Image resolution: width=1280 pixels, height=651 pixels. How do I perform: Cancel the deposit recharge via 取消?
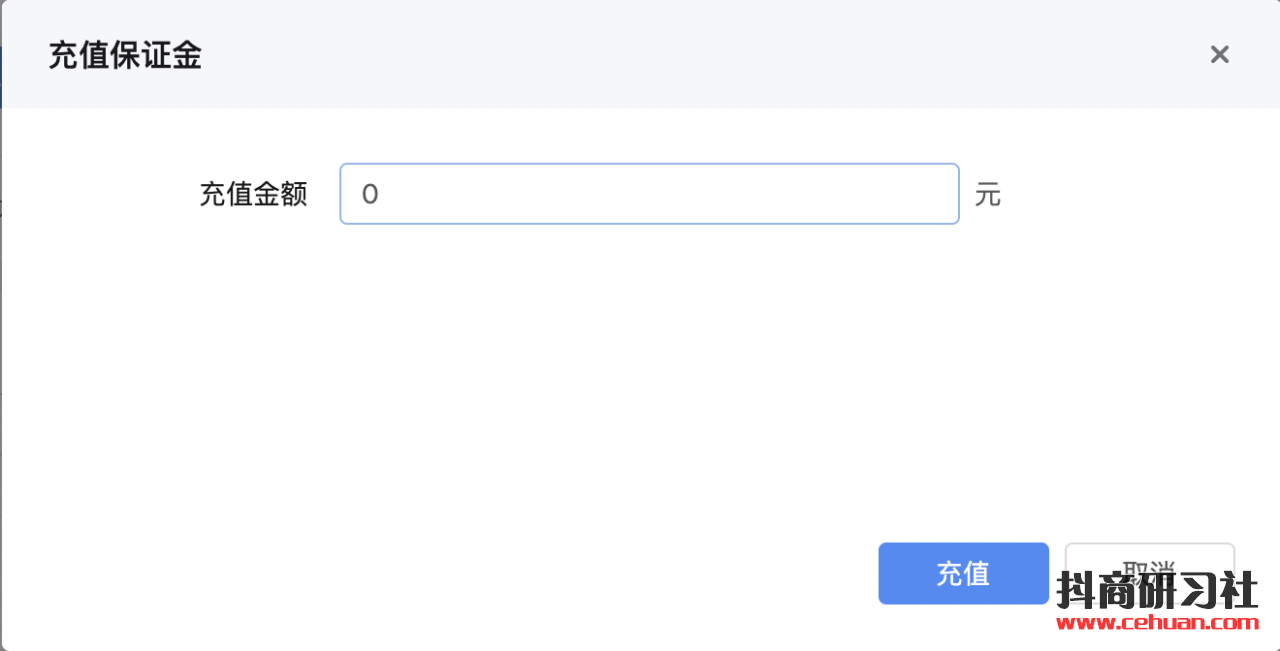(x=1149, y=561)
